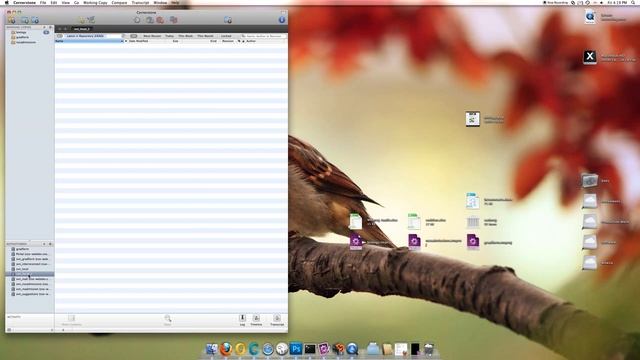Select the first folder in Working Copies
This screenshot has height=360, width=640.
pyautogui.click(x=29, y=32)
